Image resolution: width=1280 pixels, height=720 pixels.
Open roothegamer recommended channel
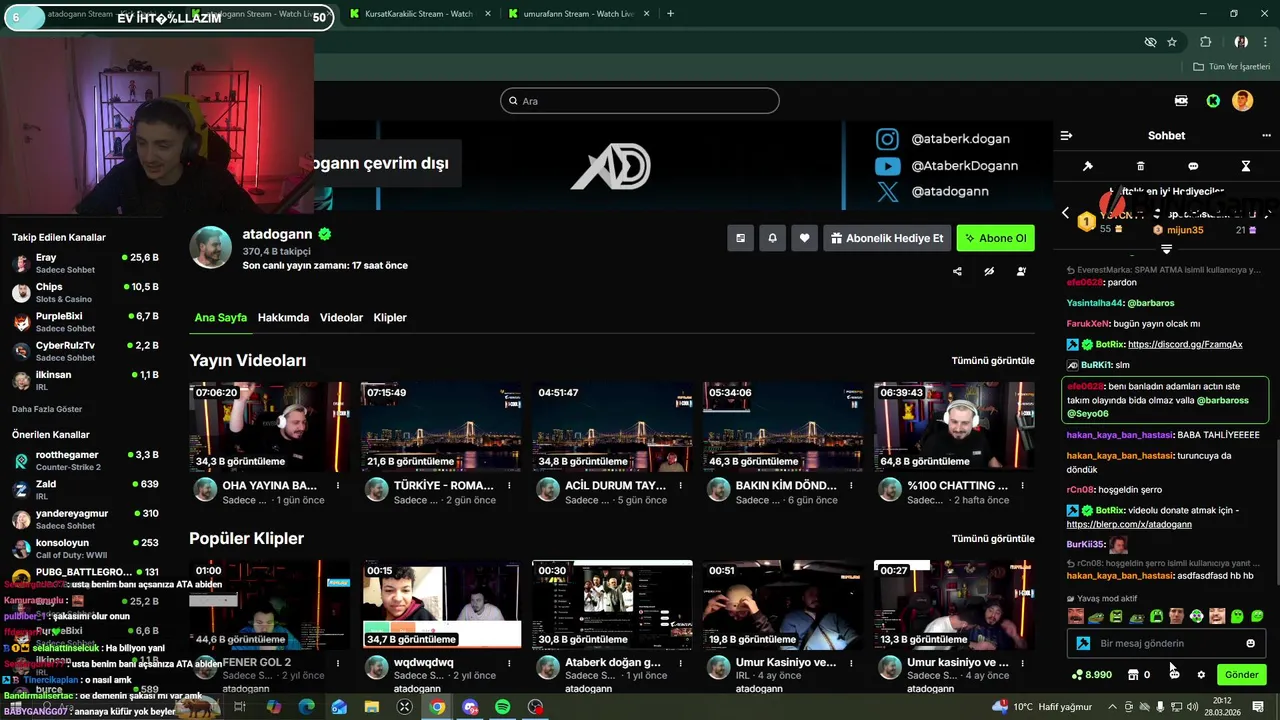(x=85, y=460)
